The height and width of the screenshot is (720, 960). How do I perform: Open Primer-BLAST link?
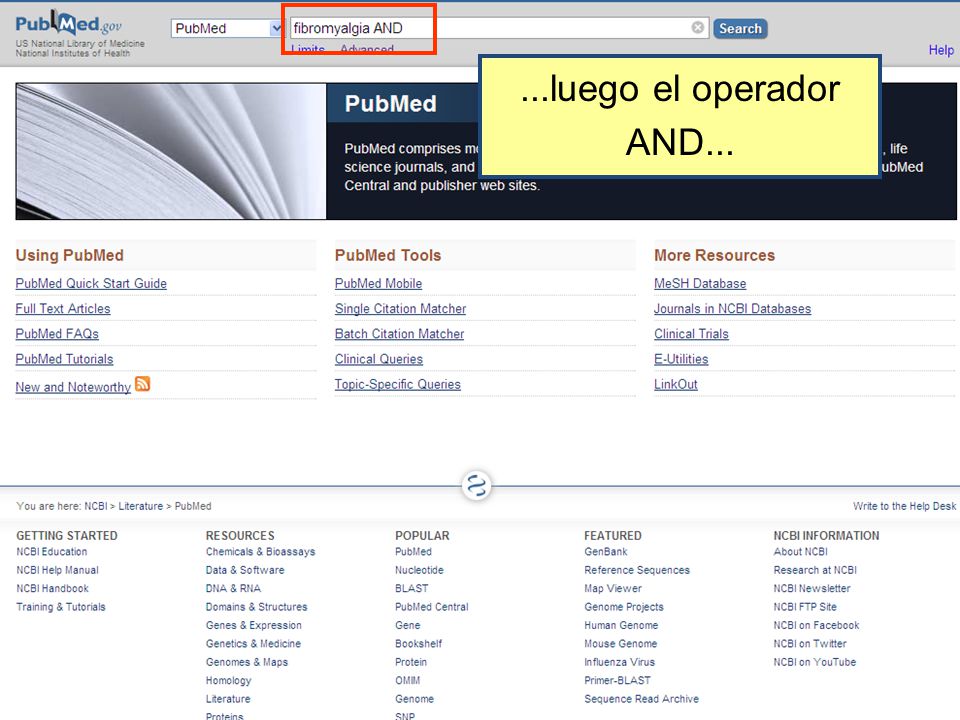pyautogui.click(x=617, y=680)
